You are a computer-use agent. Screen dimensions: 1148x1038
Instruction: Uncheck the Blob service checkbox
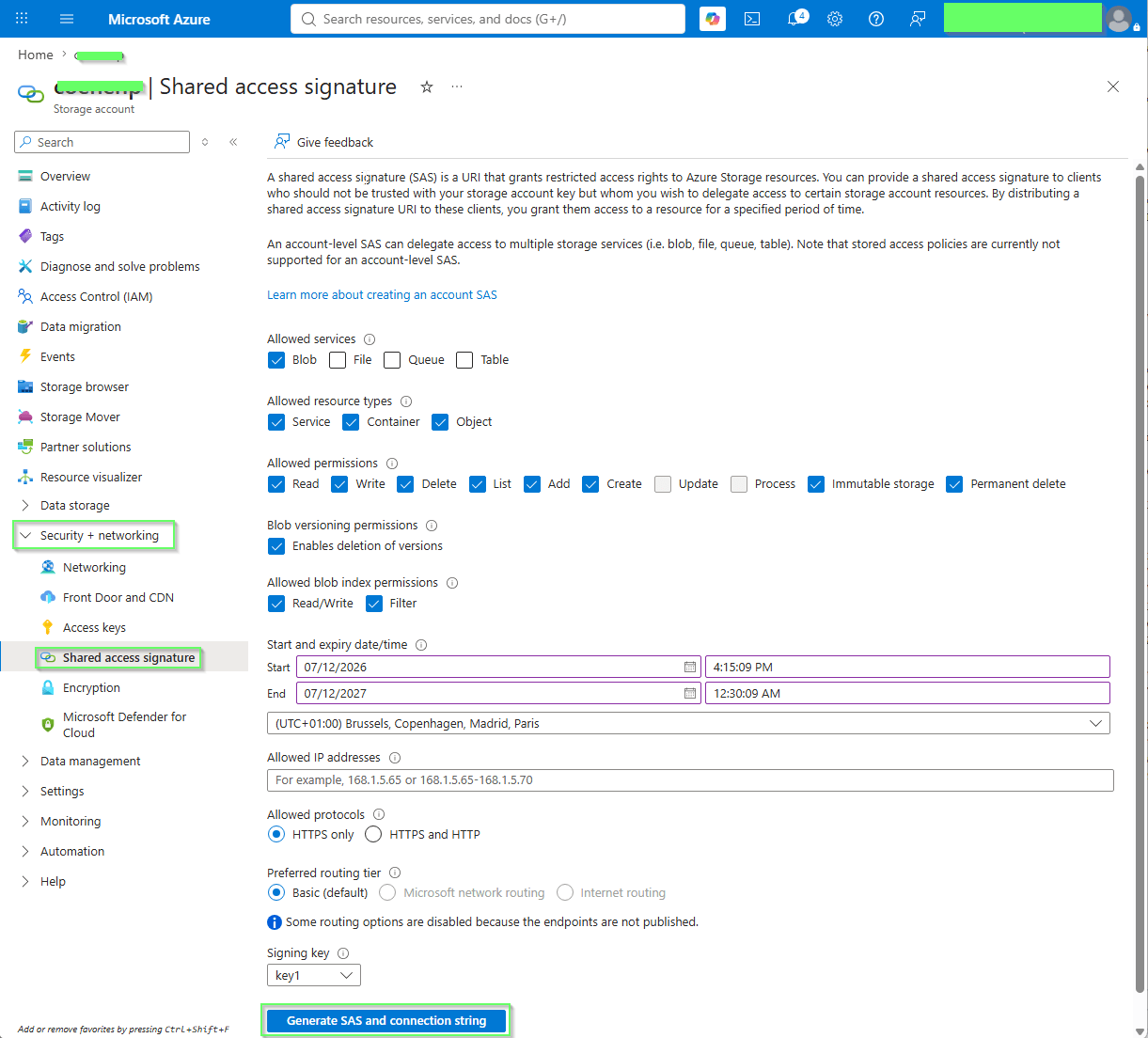(x=276, y=360)
